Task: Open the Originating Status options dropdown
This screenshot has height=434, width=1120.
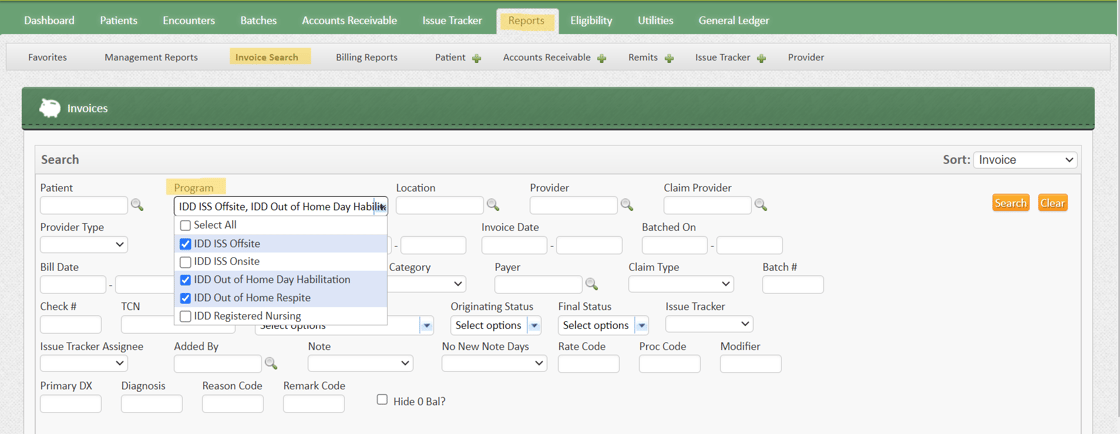Action: 496,325
